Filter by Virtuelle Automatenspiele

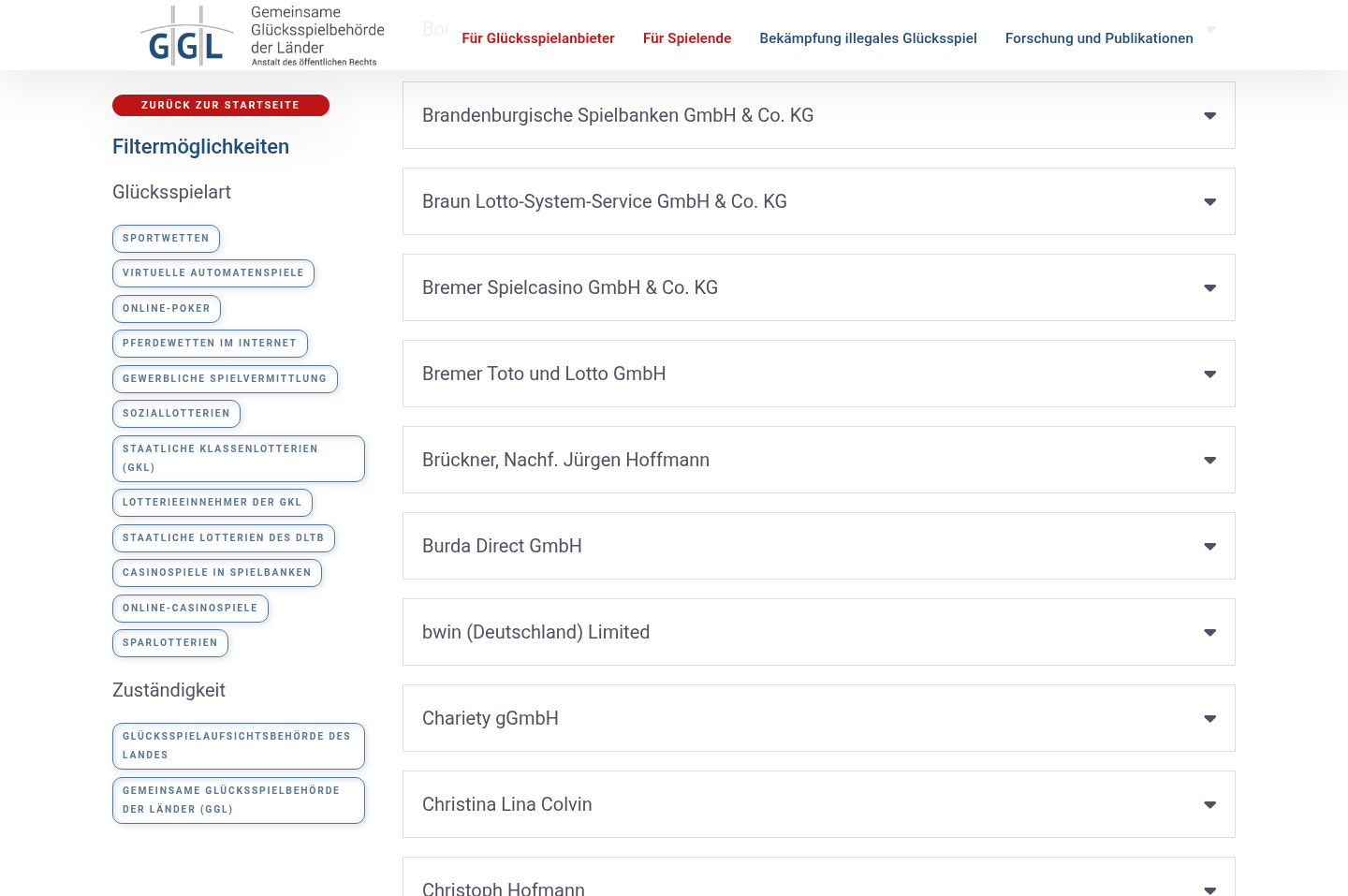click(x=213, y=273)
